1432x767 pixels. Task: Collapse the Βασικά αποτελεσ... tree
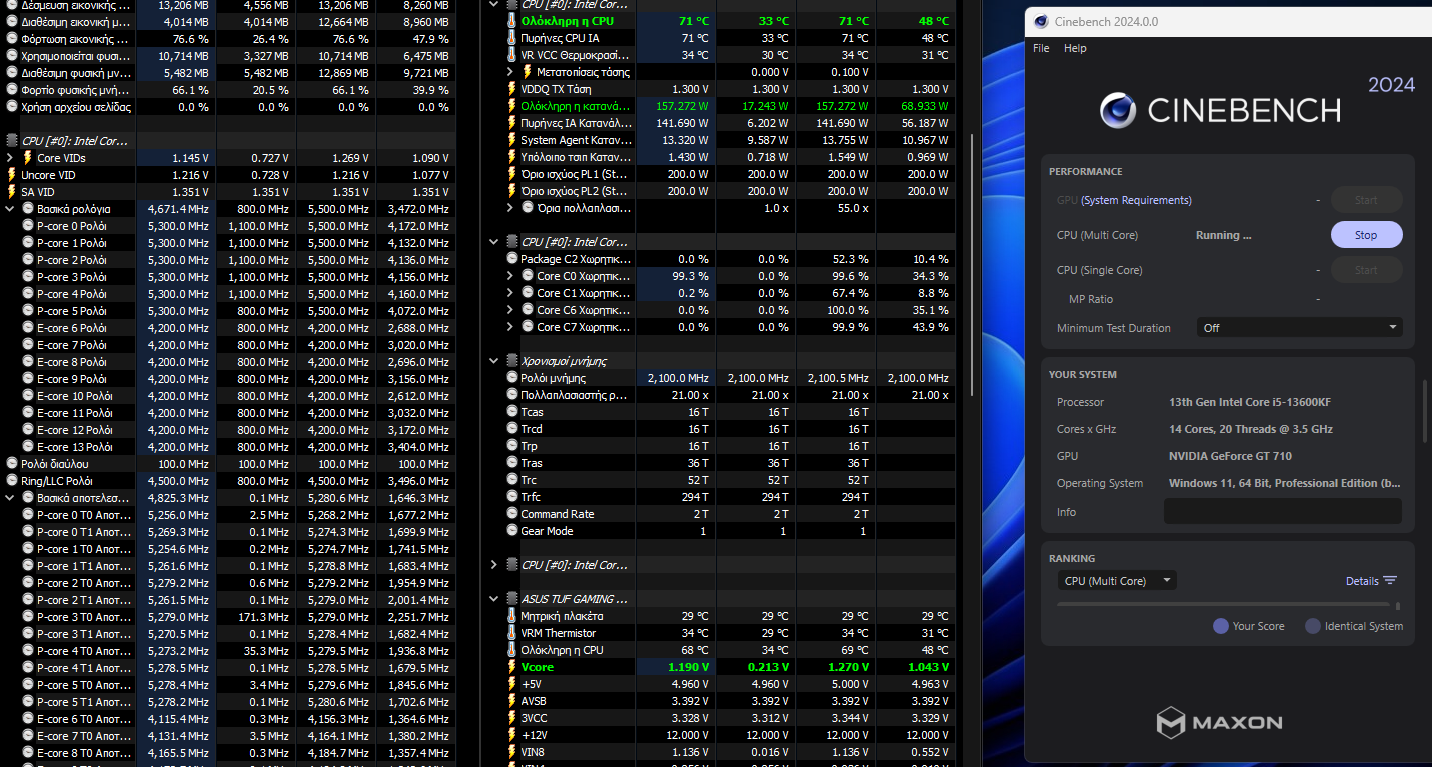click(10, 498)
